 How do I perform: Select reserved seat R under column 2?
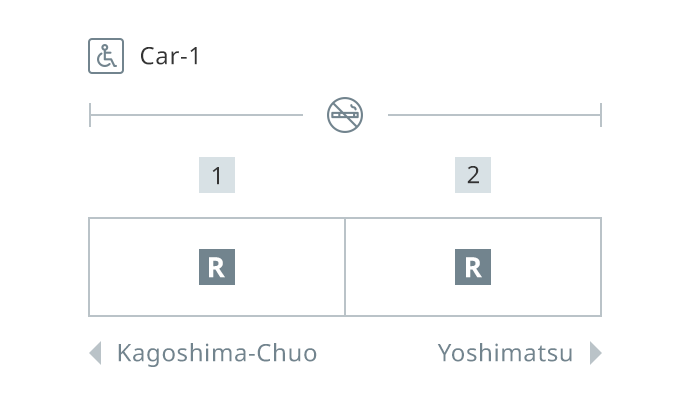coord(473,267)
